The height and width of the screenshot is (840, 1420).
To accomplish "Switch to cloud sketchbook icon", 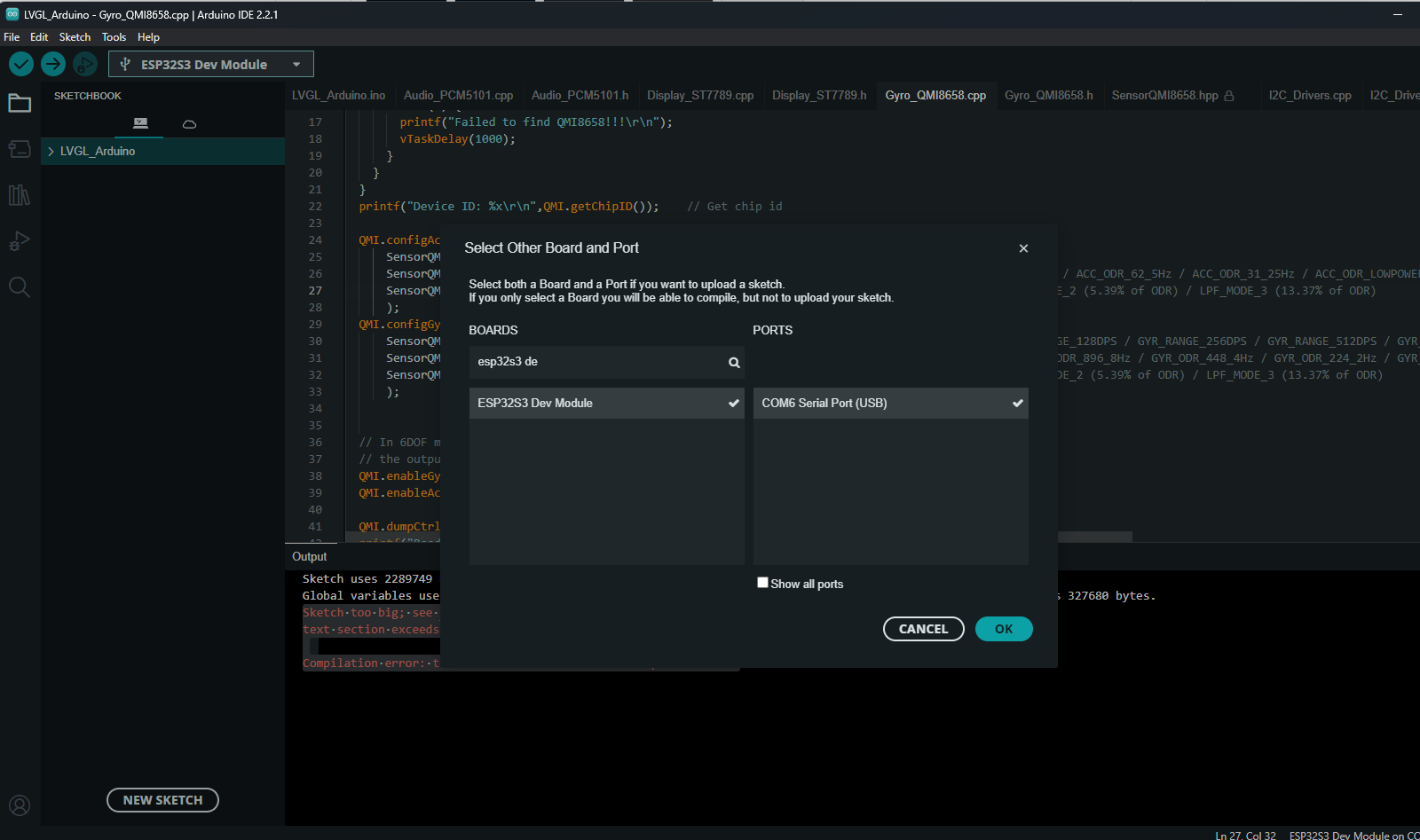I will tap(189, 124).
